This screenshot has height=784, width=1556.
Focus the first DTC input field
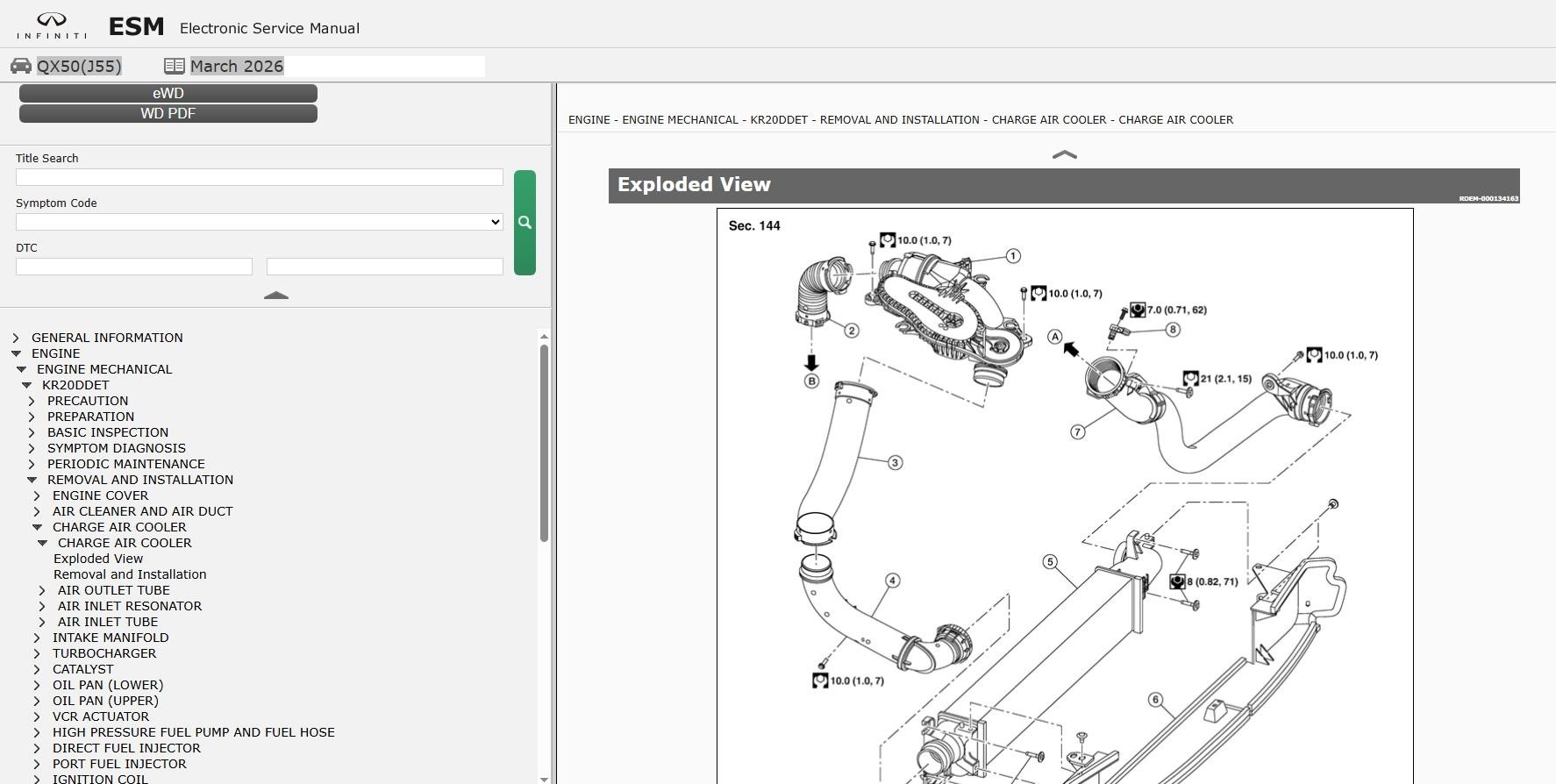pyautogui.click(x=134, y=267)
